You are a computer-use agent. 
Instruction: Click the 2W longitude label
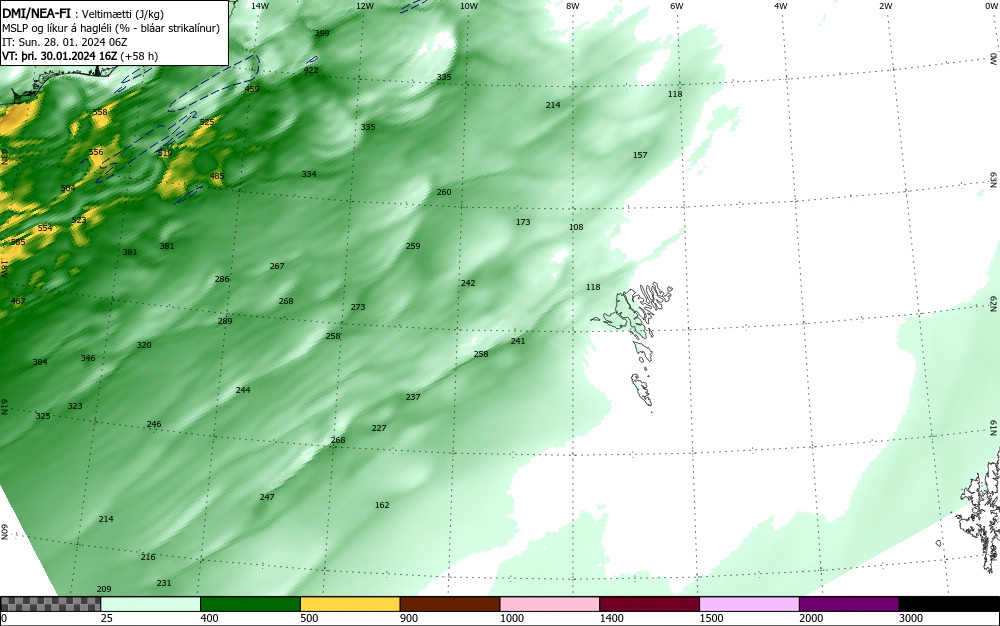coord(885,6)
